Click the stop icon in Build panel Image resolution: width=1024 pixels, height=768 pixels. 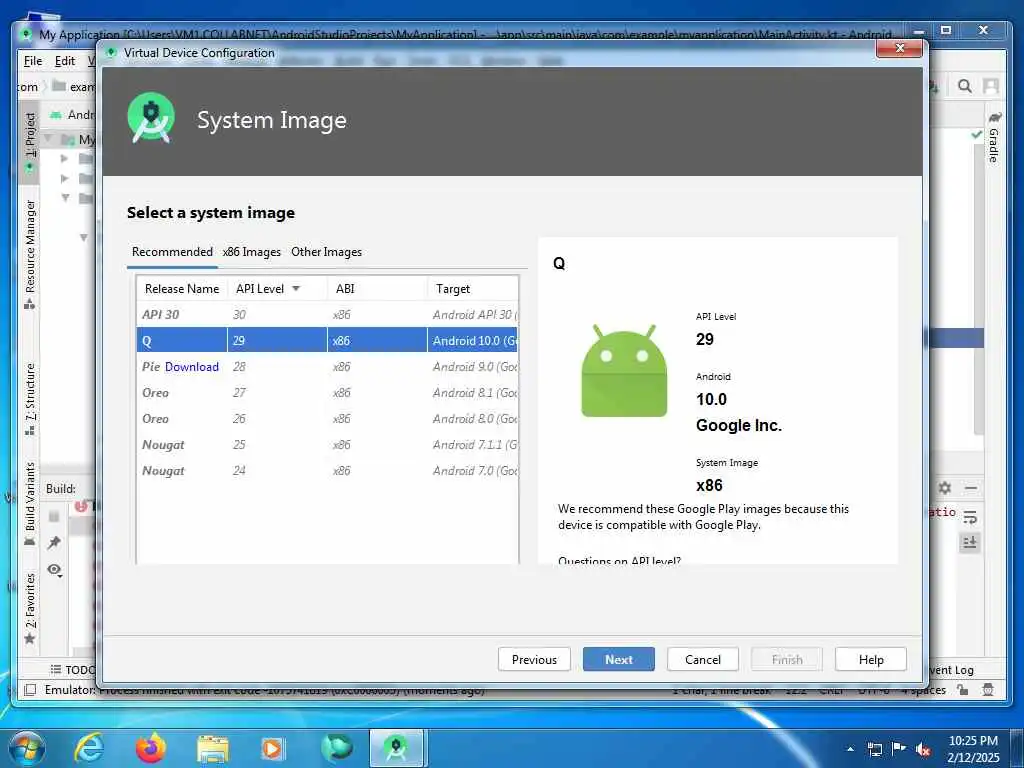(54, 517)
